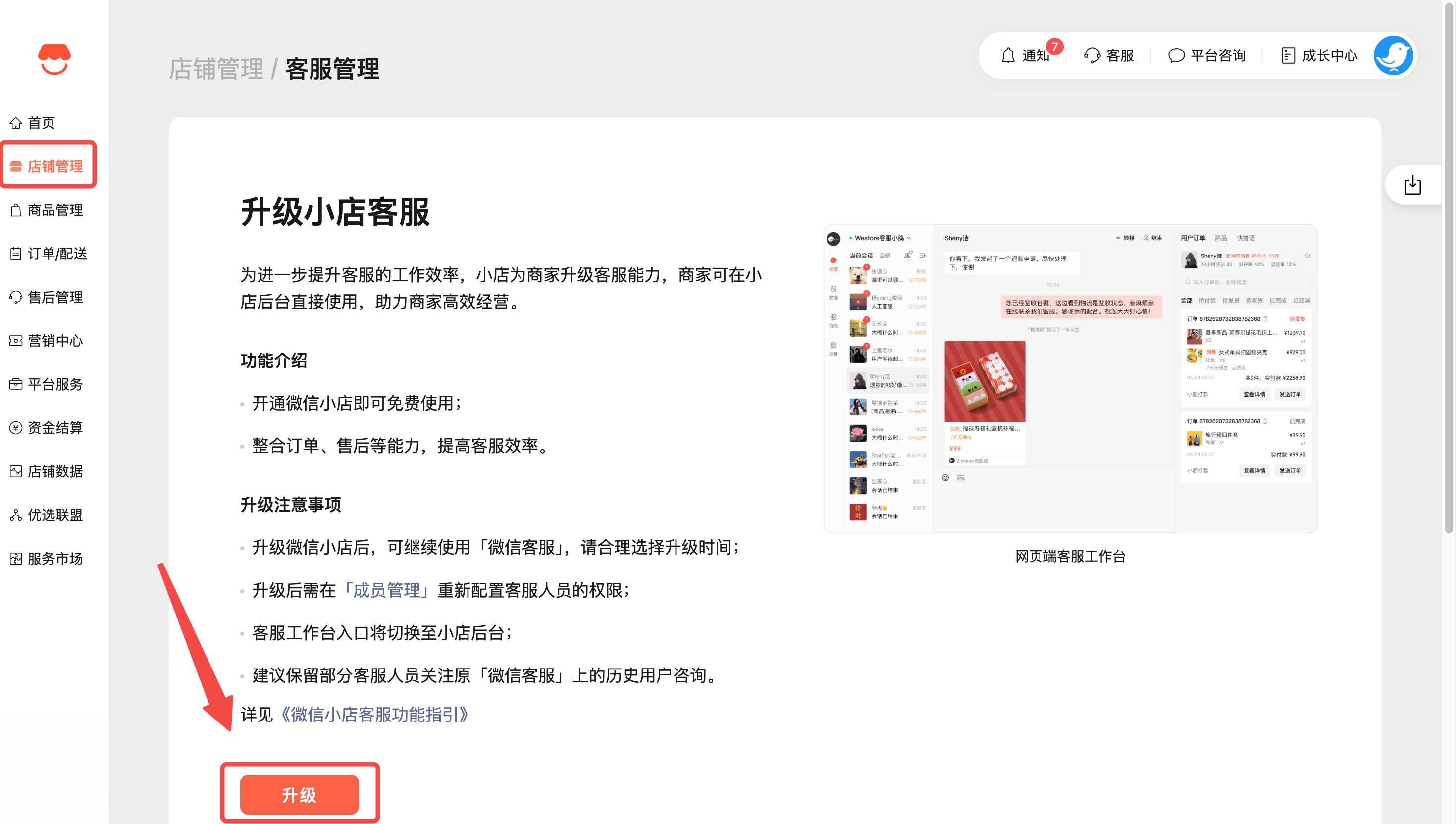The image size is (1456, 824).
Task: Open 营销中心 menu item
Action: tap(55, 341)
